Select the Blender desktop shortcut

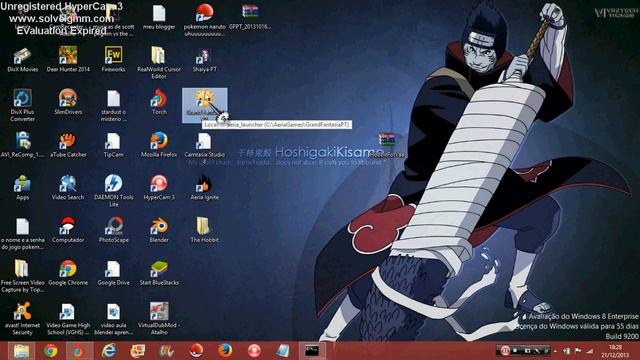coord(159,230)
